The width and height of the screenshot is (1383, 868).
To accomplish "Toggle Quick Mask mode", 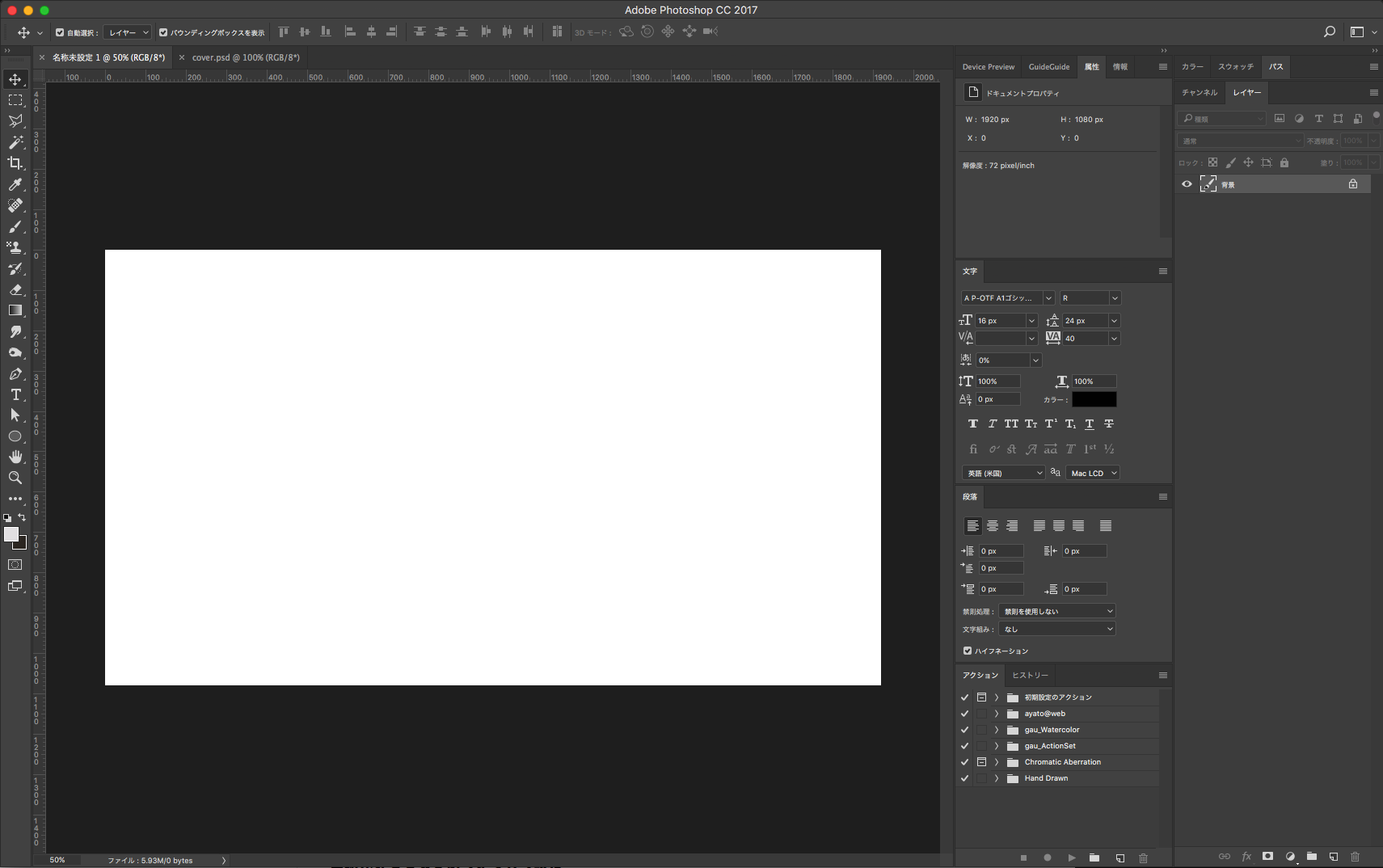I will pyautogui.click(x=15, y=565).
